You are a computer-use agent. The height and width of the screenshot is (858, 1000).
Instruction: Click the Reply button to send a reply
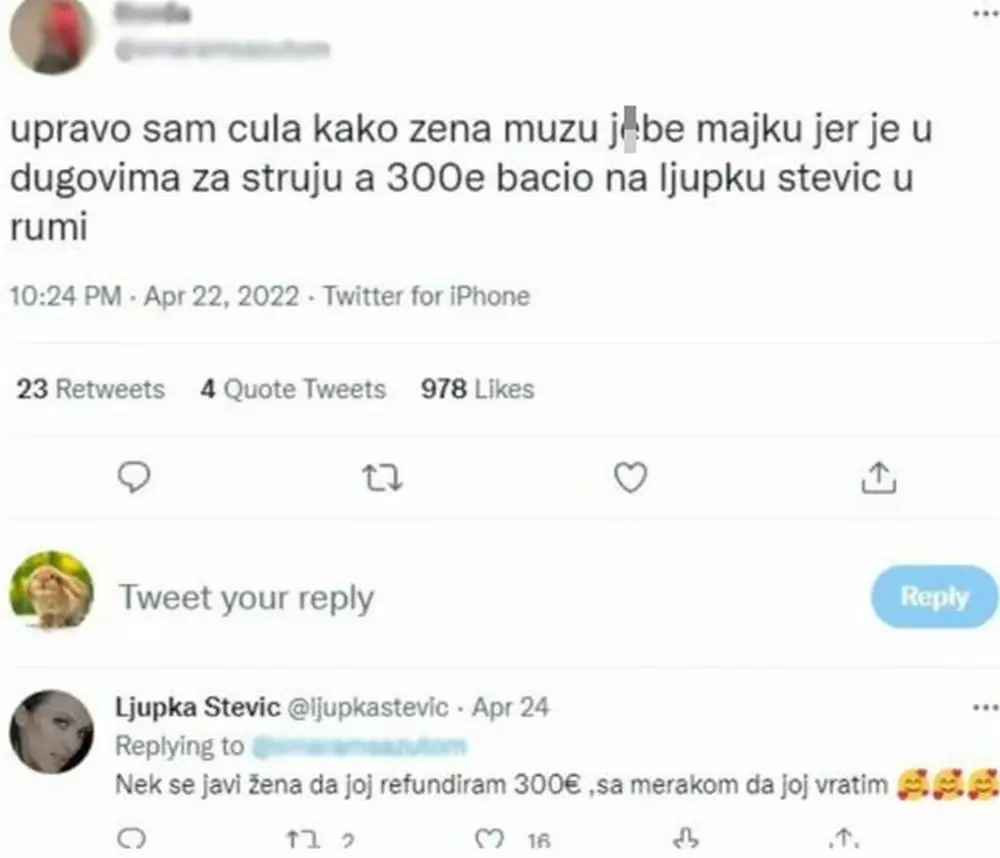[933, 597]
